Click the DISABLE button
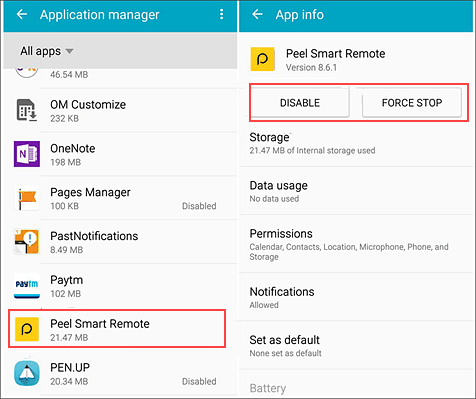This screenshot has height=399, width=476. click(300, 102)
